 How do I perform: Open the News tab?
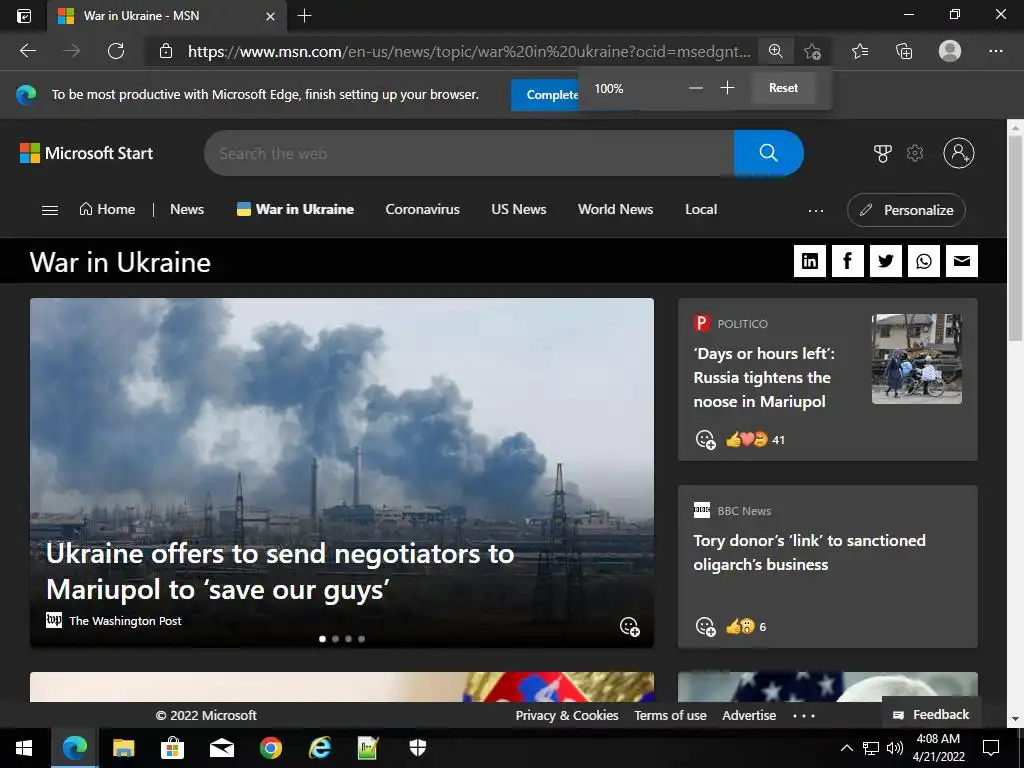187,210
